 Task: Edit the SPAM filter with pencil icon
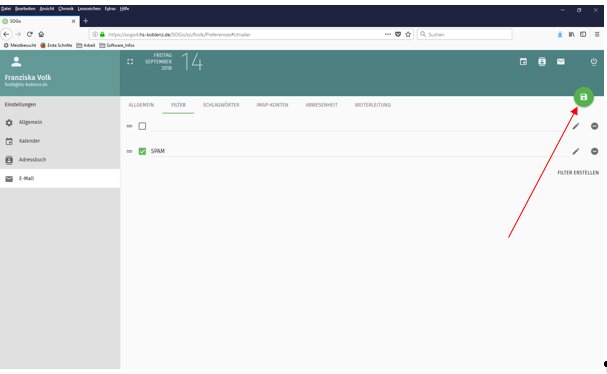point(576,151)
